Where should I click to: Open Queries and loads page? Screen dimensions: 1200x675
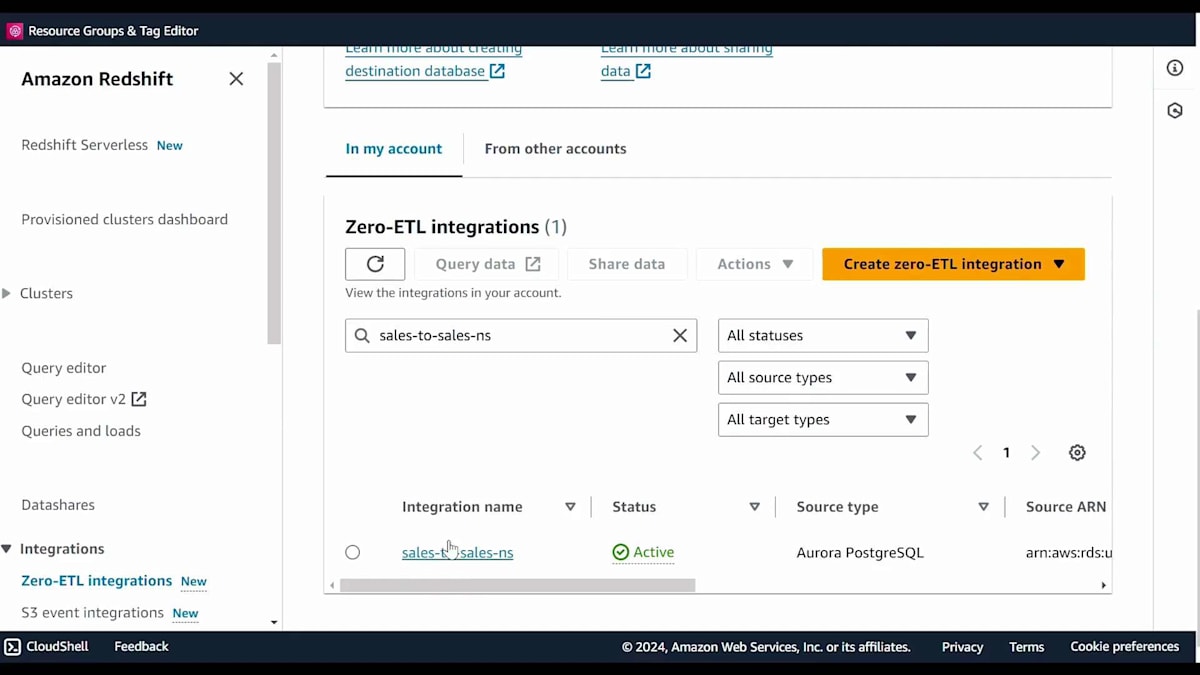[81, 431]
